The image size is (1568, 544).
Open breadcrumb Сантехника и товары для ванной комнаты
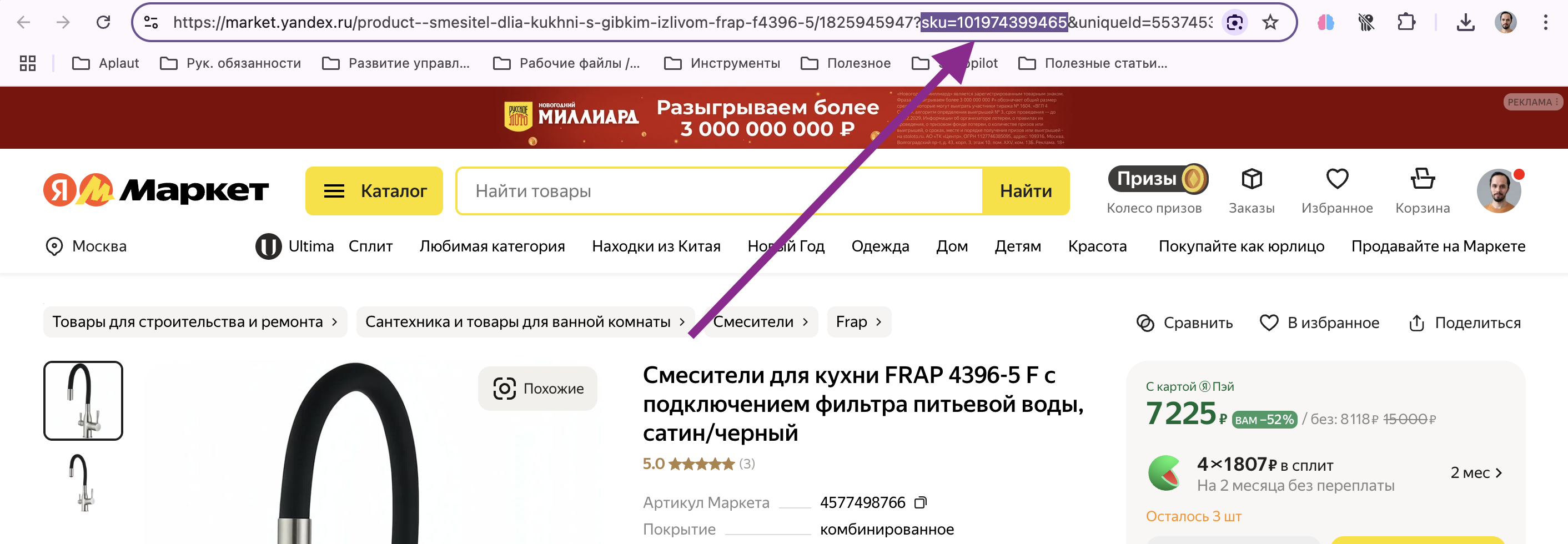525,322
